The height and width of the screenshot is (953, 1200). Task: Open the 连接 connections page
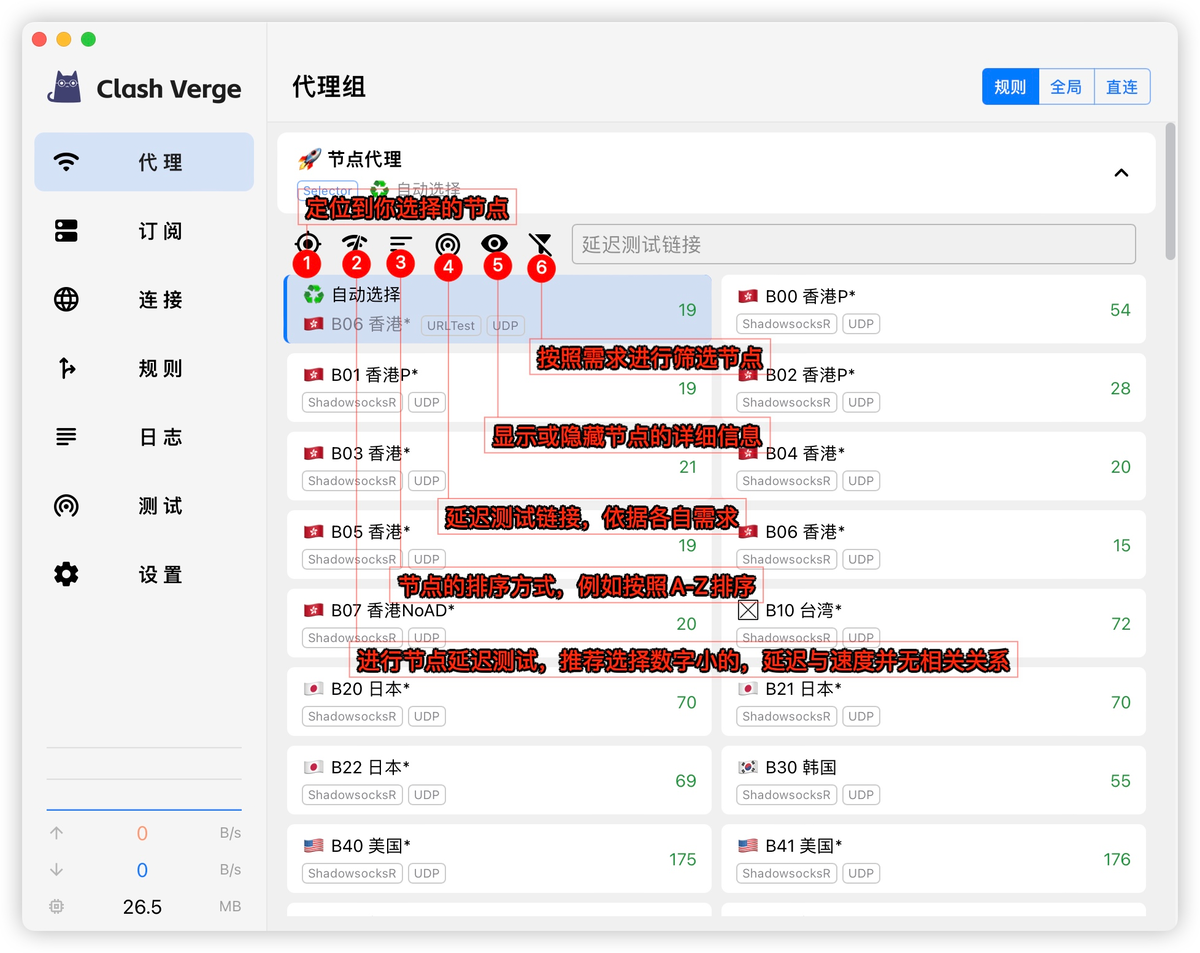(x=144, y=300)
